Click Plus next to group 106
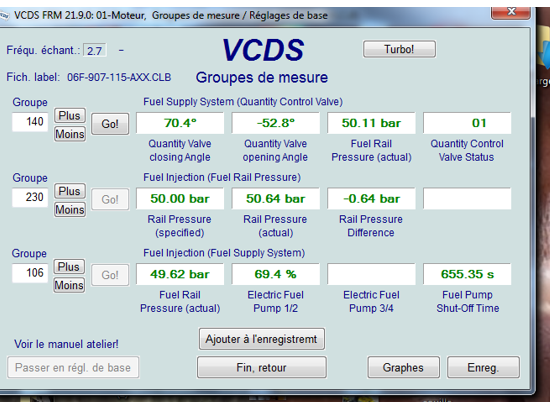The width and height of the screenshot is (550, 402). [69, 267]
